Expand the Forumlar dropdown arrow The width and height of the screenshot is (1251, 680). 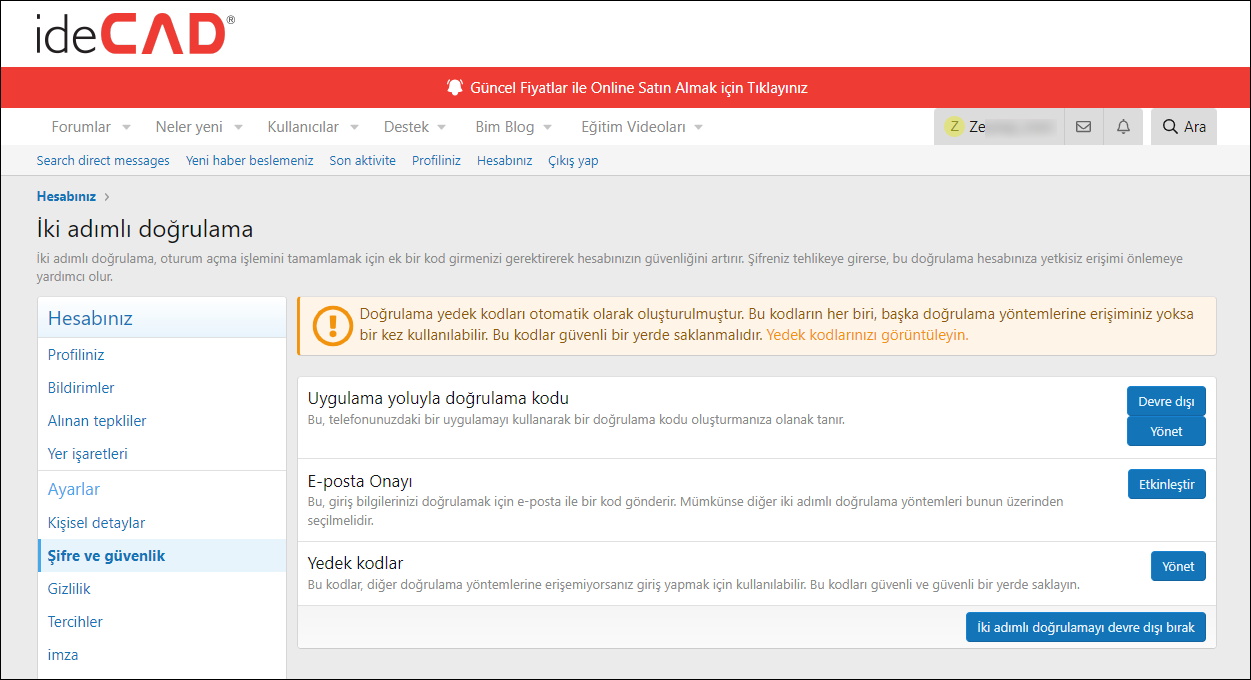click(x=126, y=128)
